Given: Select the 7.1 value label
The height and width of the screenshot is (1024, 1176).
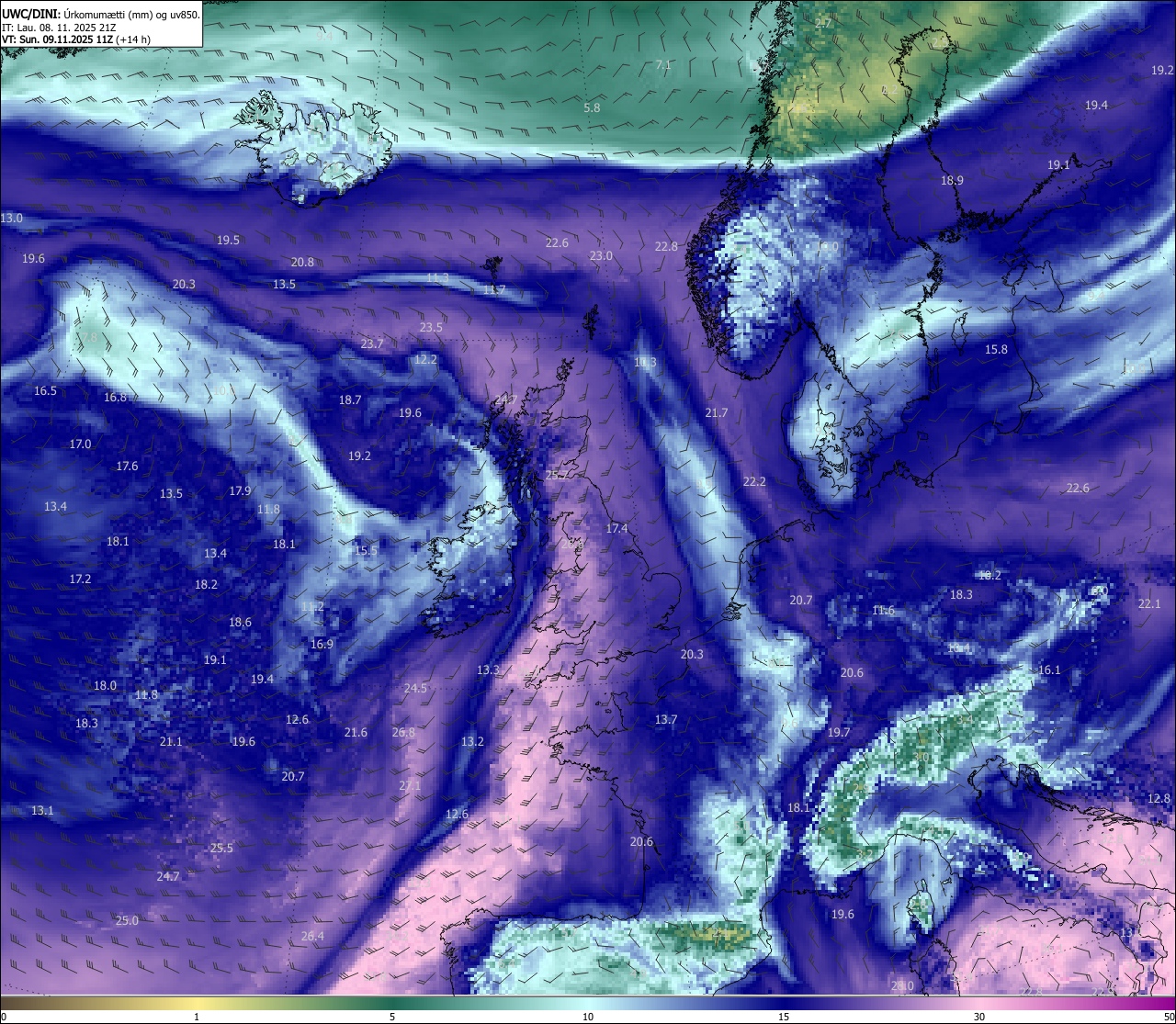Looking at the screenshot, I should click(x=663, y=65).
